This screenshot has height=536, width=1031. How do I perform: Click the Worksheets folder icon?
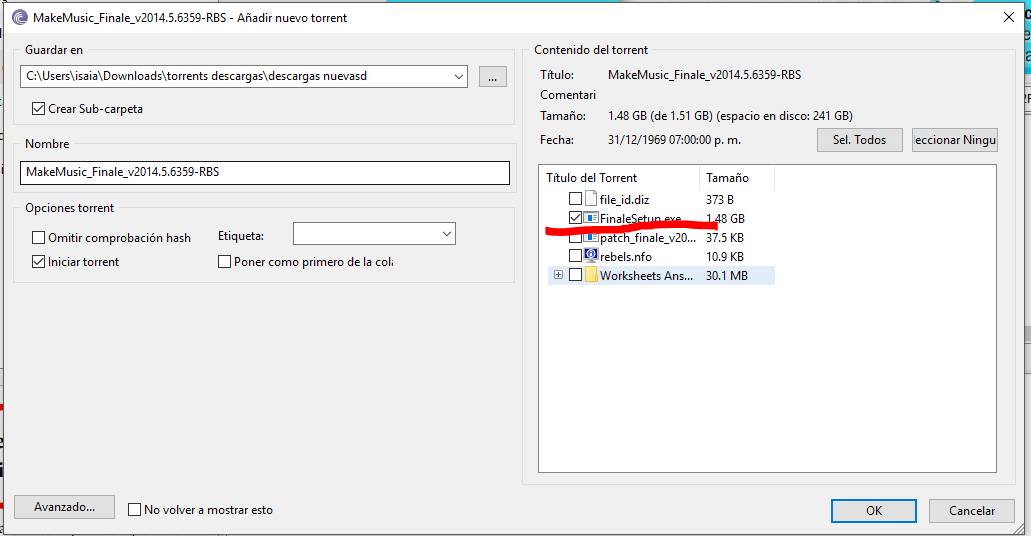(x=590, y=275)
